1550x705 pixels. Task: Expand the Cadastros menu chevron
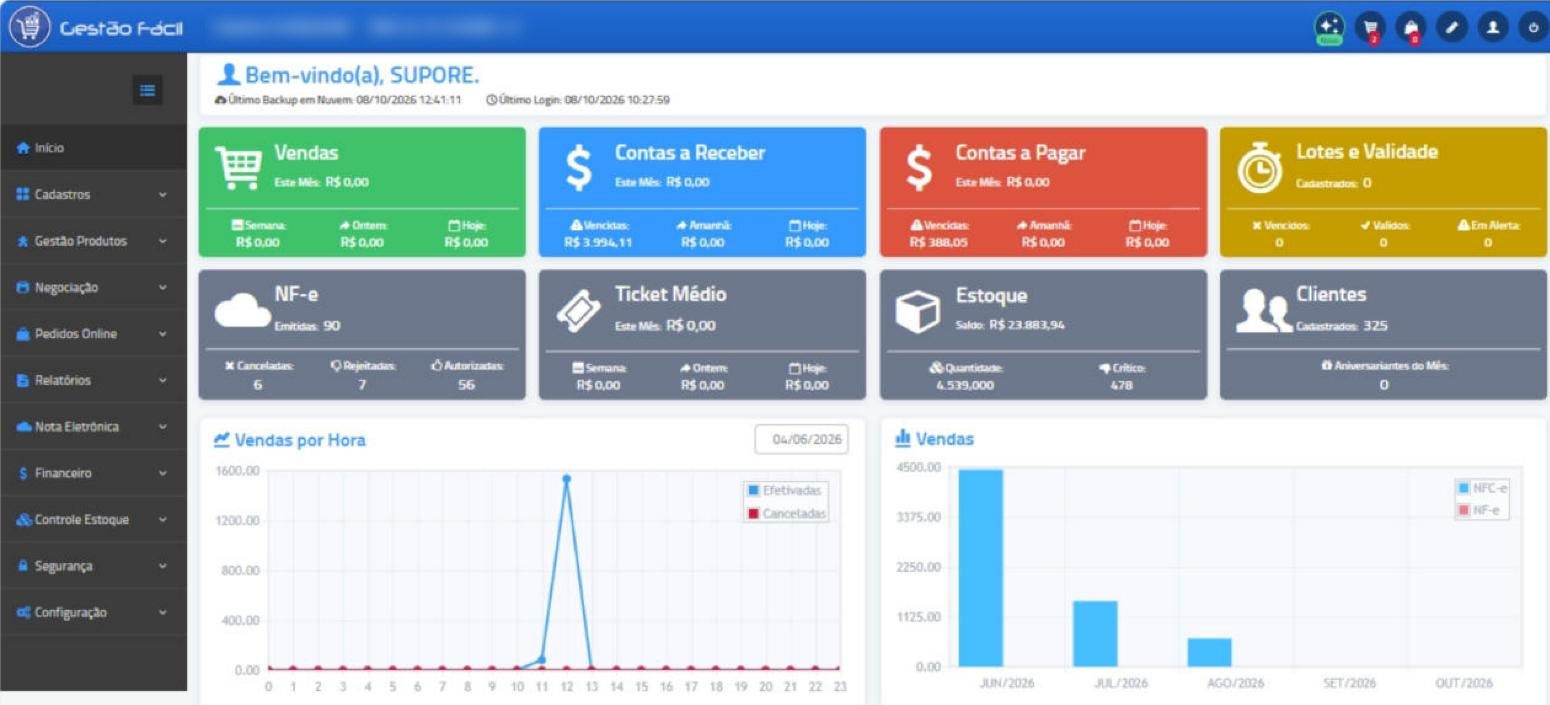(163, 195)
